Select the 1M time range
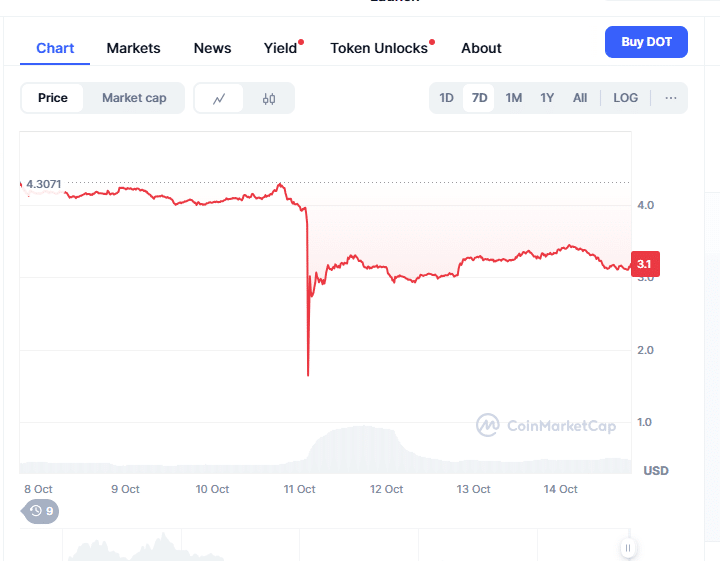720x561 pixels. (513, 98)
